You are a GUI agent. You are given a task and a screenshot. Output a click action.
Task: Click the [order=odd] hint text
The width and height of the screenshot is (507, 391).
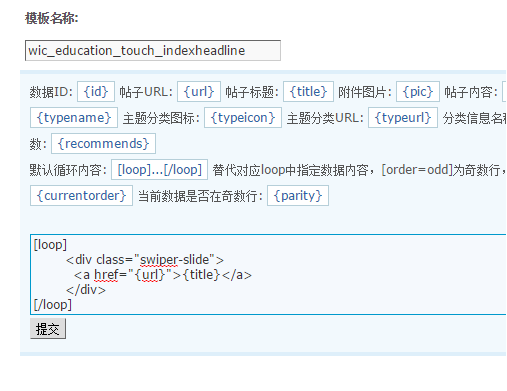[417, 170]
